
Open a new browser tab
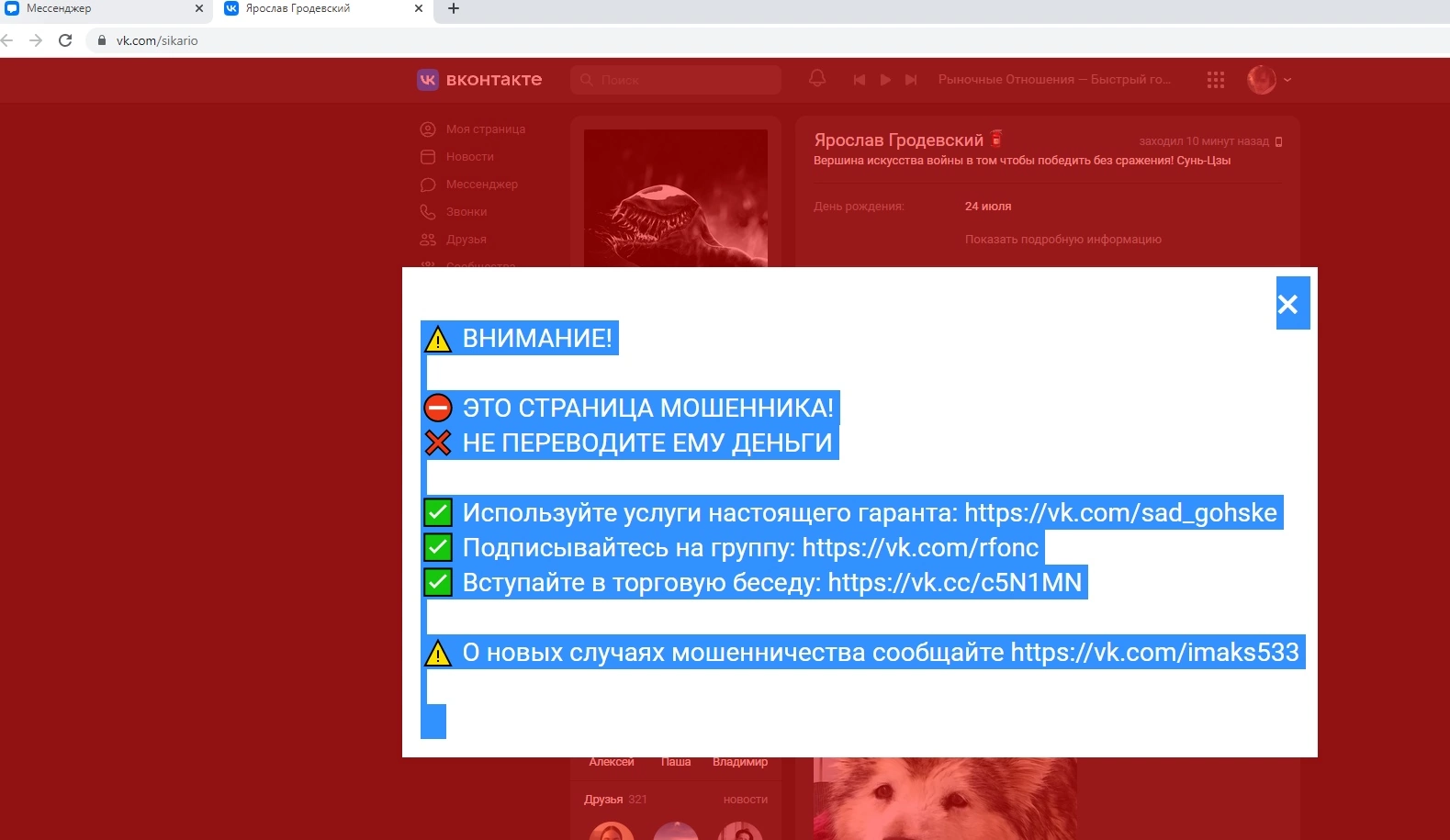tap(454, 9)
